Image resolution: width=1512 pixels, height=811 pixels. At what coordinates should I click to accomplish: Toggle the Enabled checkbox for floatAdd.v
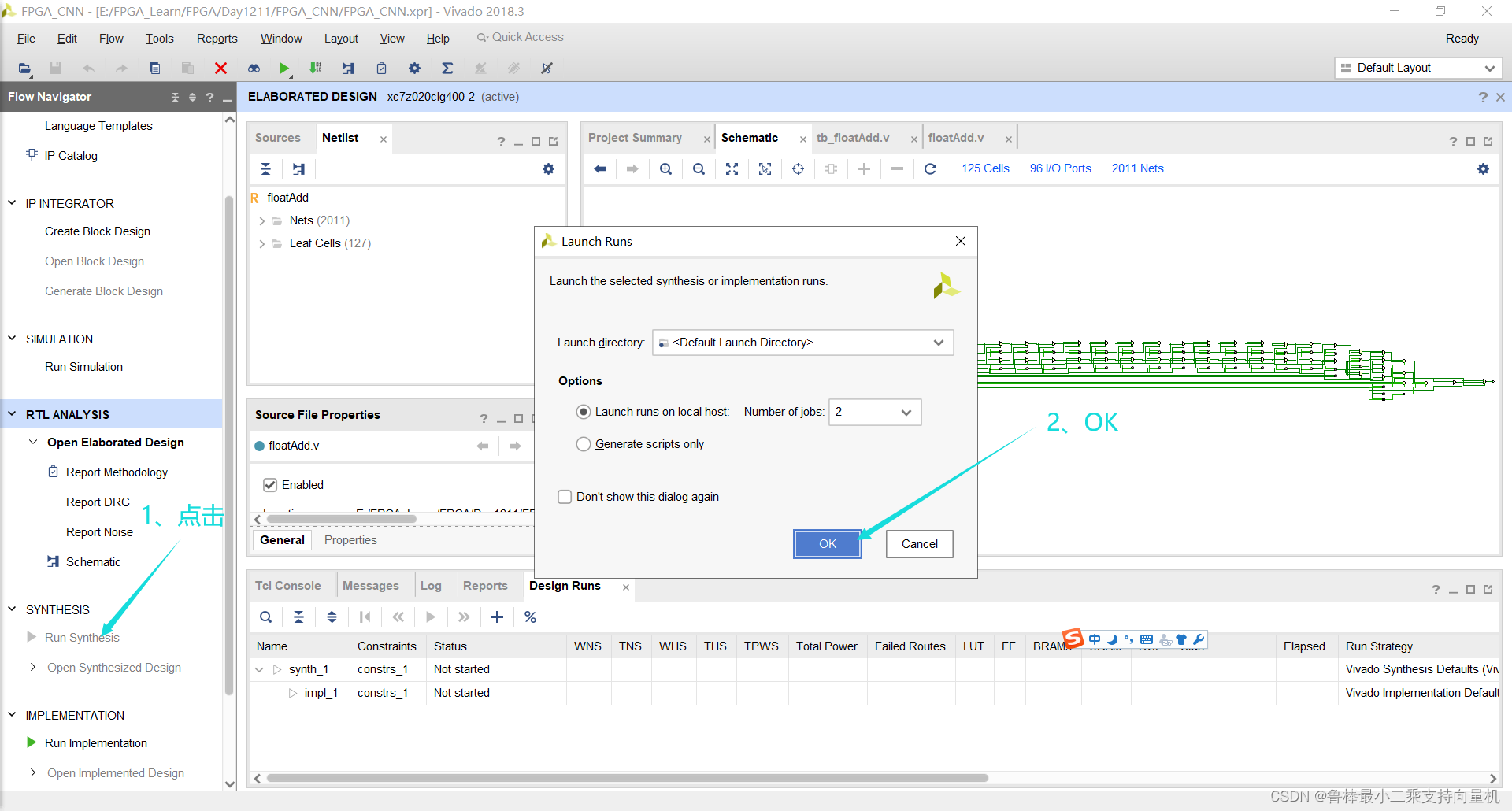point(270,485)
